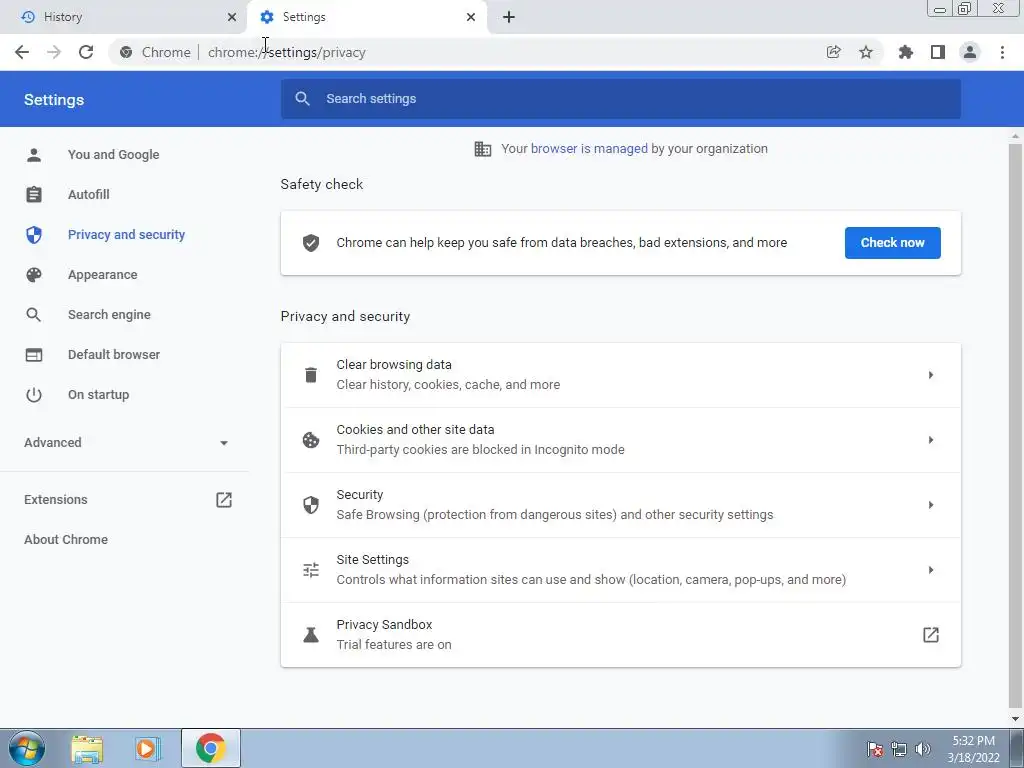Expand the Site Settings row arrow
The height and width of the screenshot is (768, 1024).
coord(931,570)
